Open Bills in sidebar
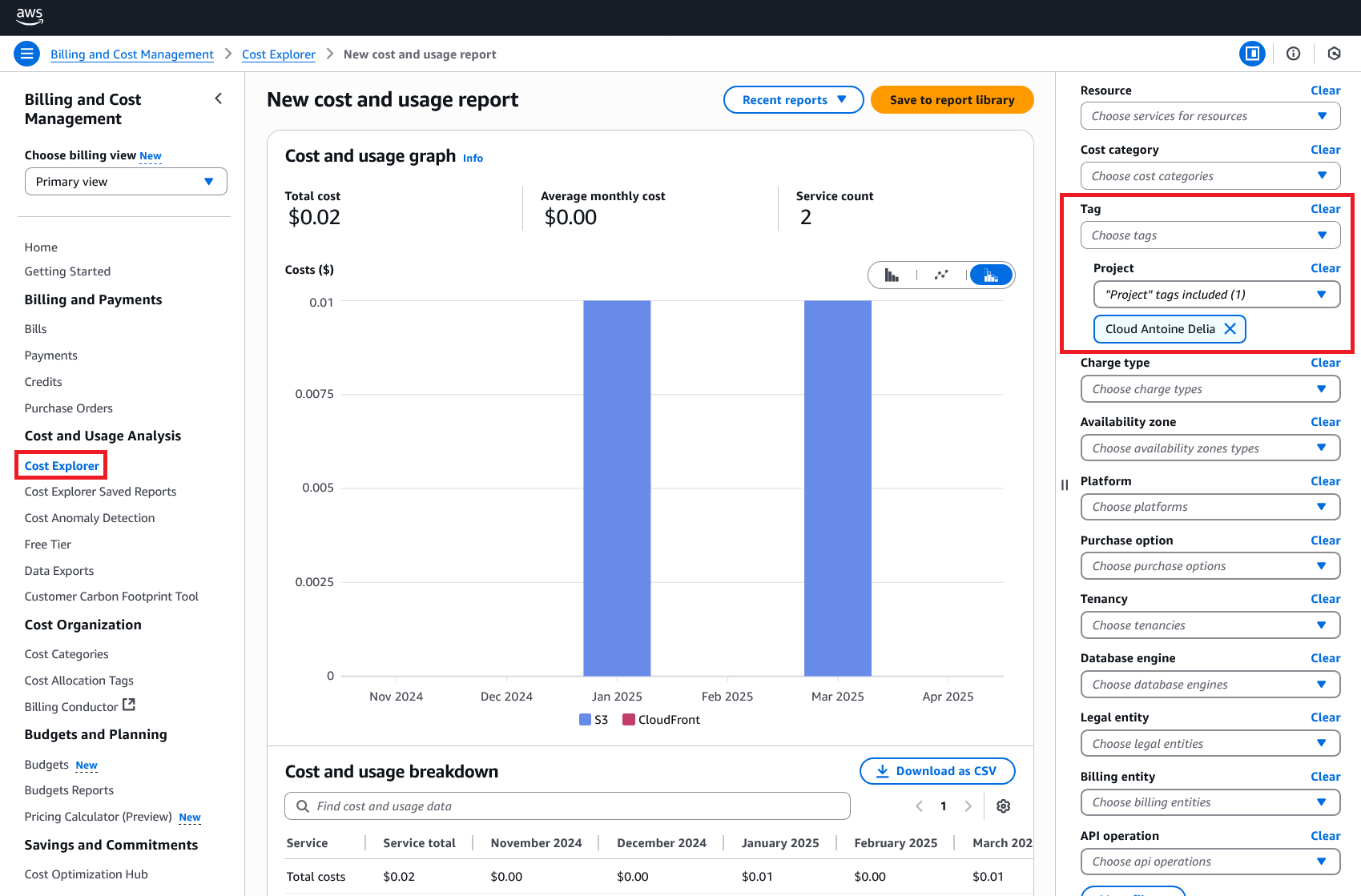 pos(35,329)
